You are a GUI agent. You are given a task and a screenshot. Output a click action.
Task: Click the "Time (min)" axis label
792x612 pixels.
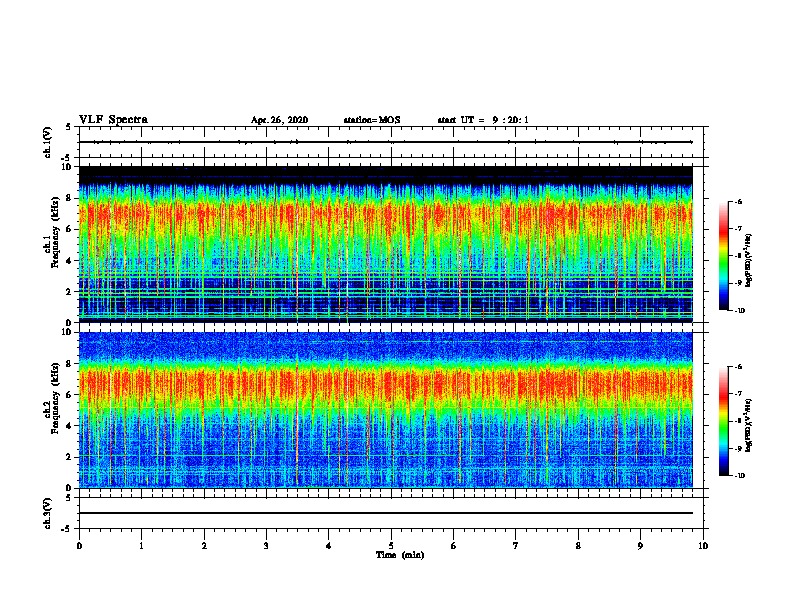tap(400, 555)
